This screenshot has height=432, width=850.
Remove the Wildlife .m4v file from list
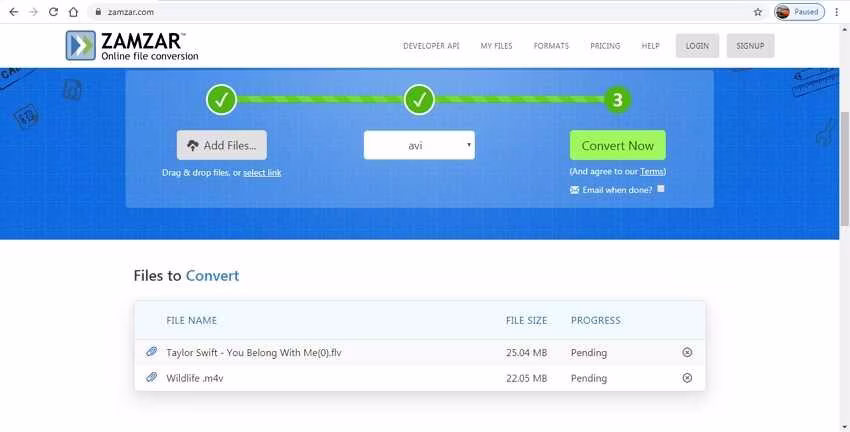(687, 378)
